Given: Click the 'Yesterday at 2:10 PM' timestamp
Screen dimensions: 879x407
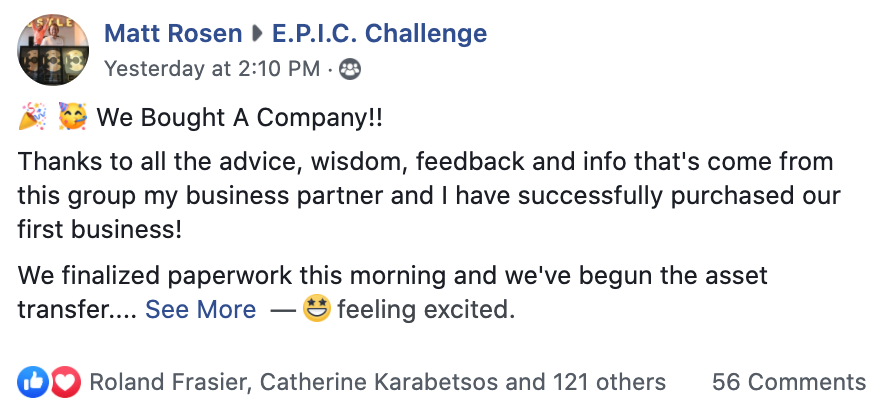Looking at the screenshot, I should coord(211,68).
